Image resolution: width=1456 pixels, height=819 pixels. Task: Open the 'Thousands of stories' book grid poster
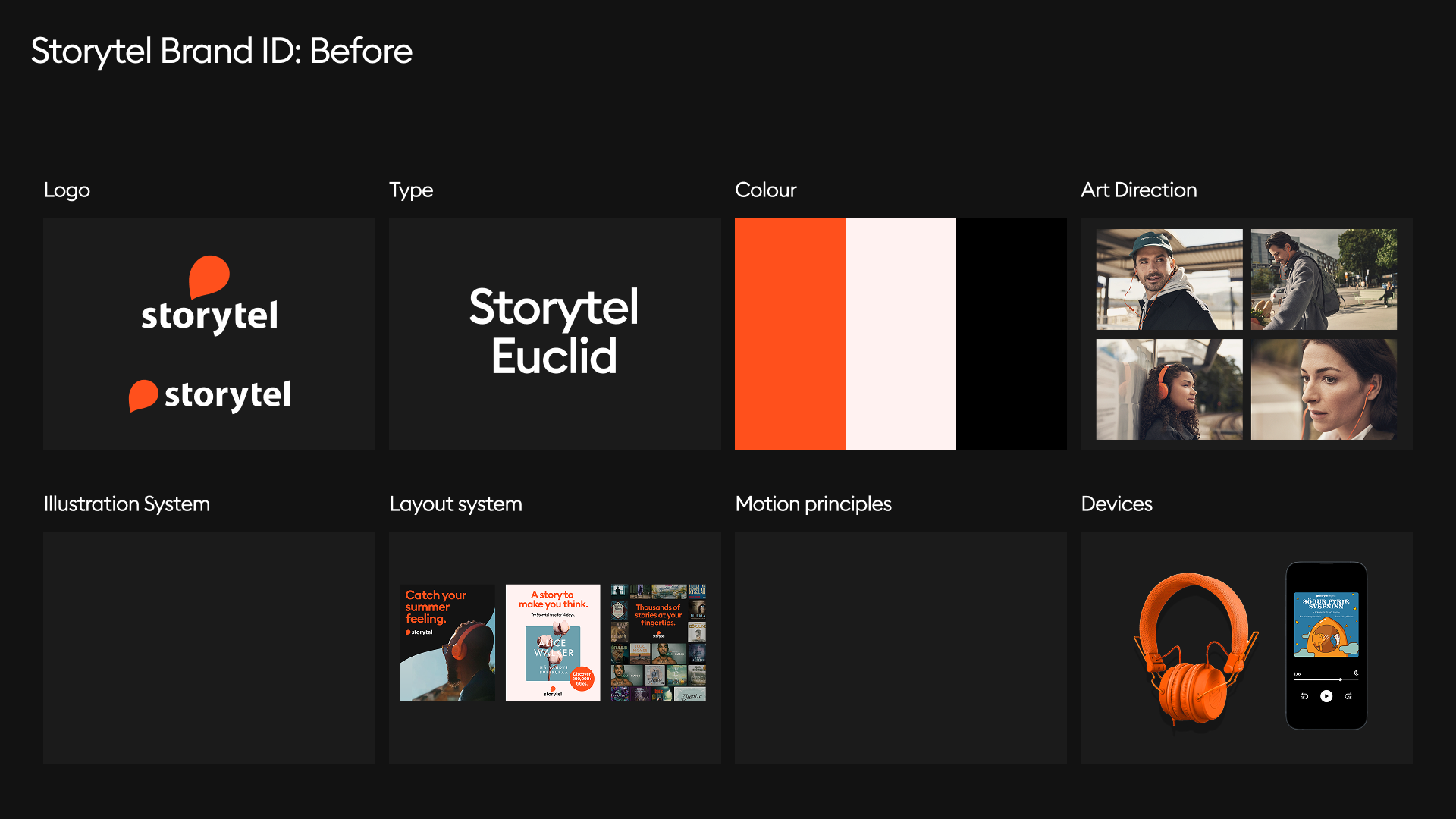[x=658, y=642]
